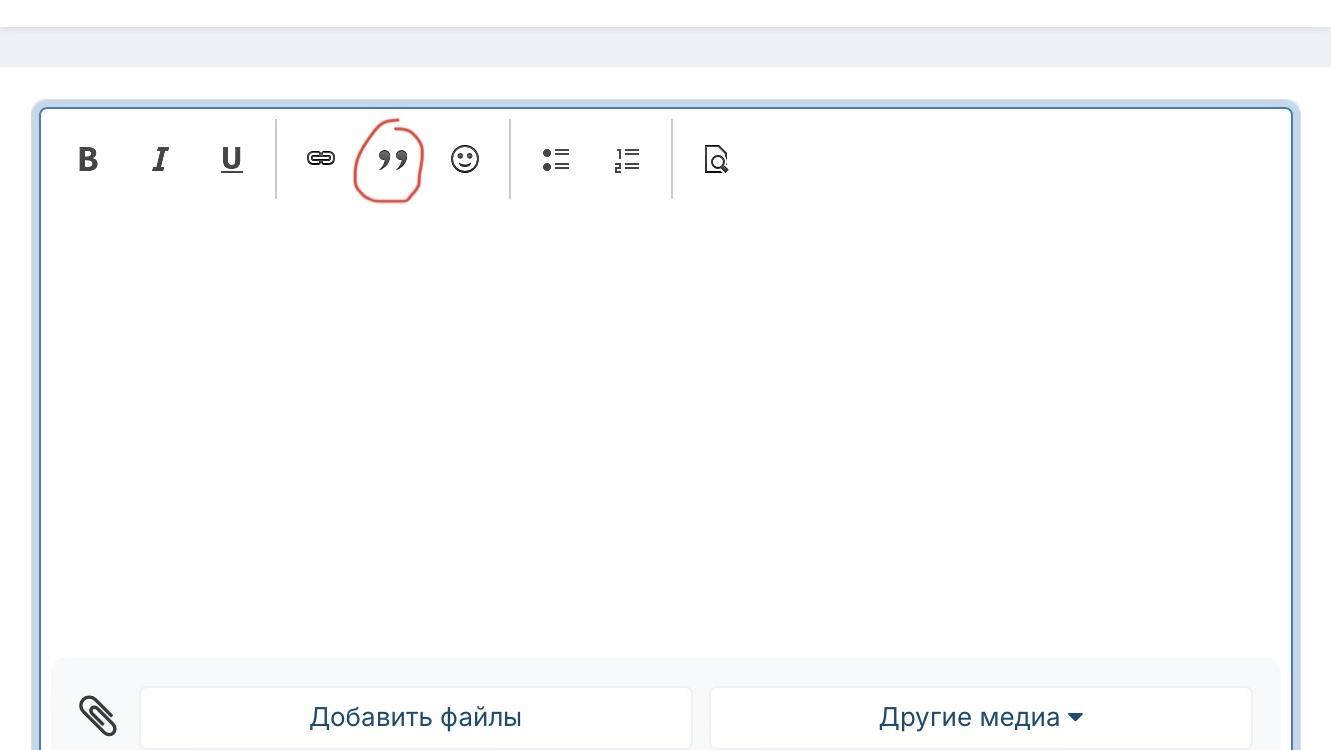Insert a quote block
1331x750 pixels.
pyautogui.click(x=393, y=160)
